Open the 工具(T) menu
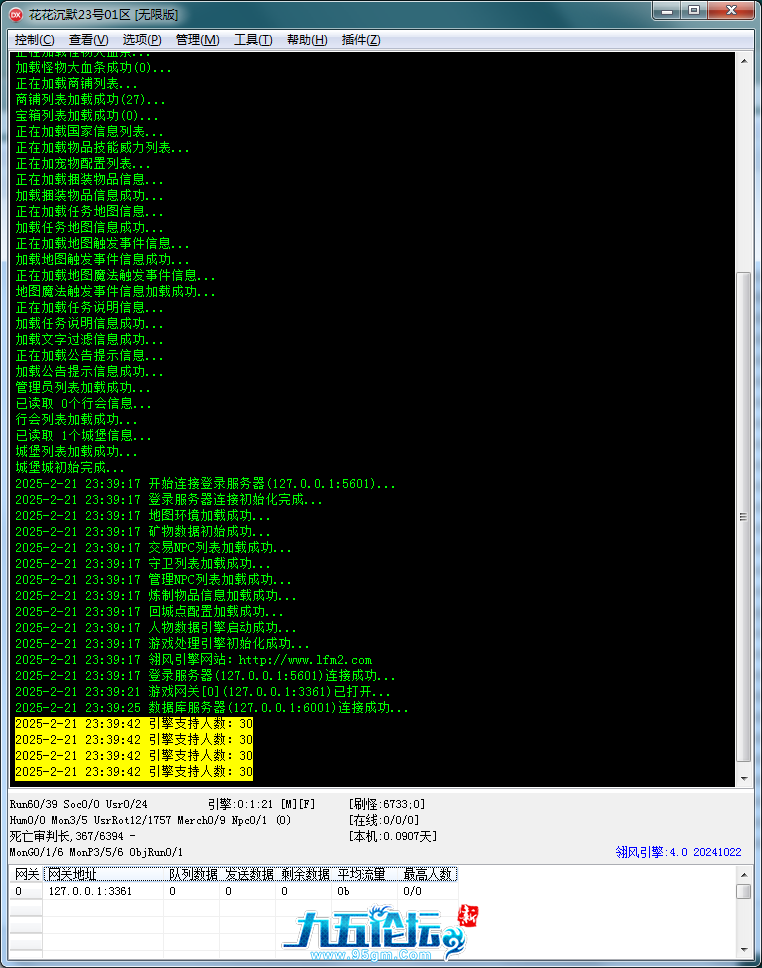This screenshot has height=968, width=762. (x=252, y=40)
